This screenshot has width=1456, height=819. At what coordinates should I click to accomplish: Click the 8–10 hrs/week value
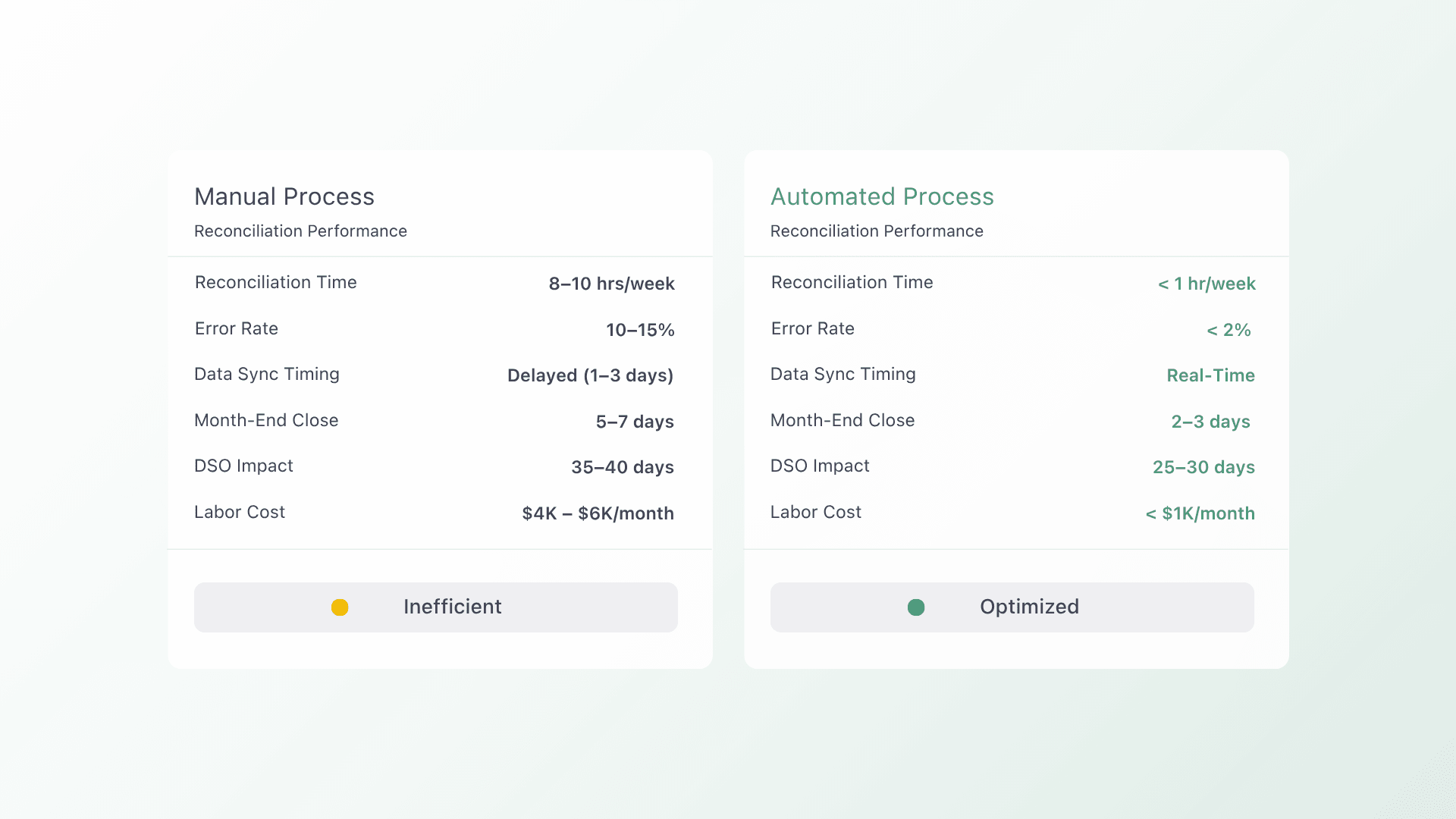pyautogui.click(x=611, y=284)
